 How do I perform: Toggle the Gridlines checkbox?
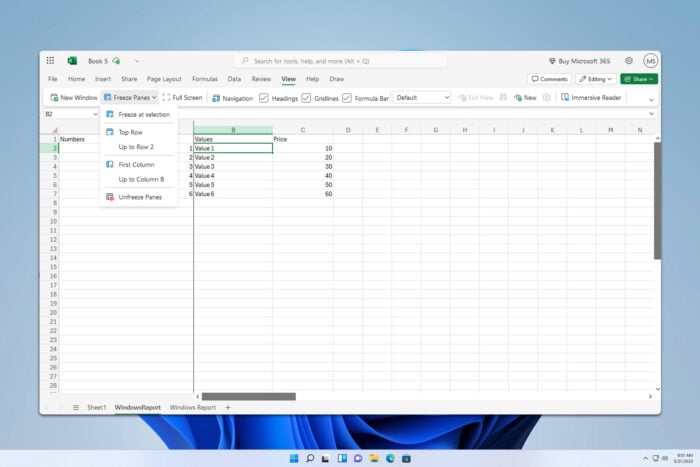coord(306,98)
